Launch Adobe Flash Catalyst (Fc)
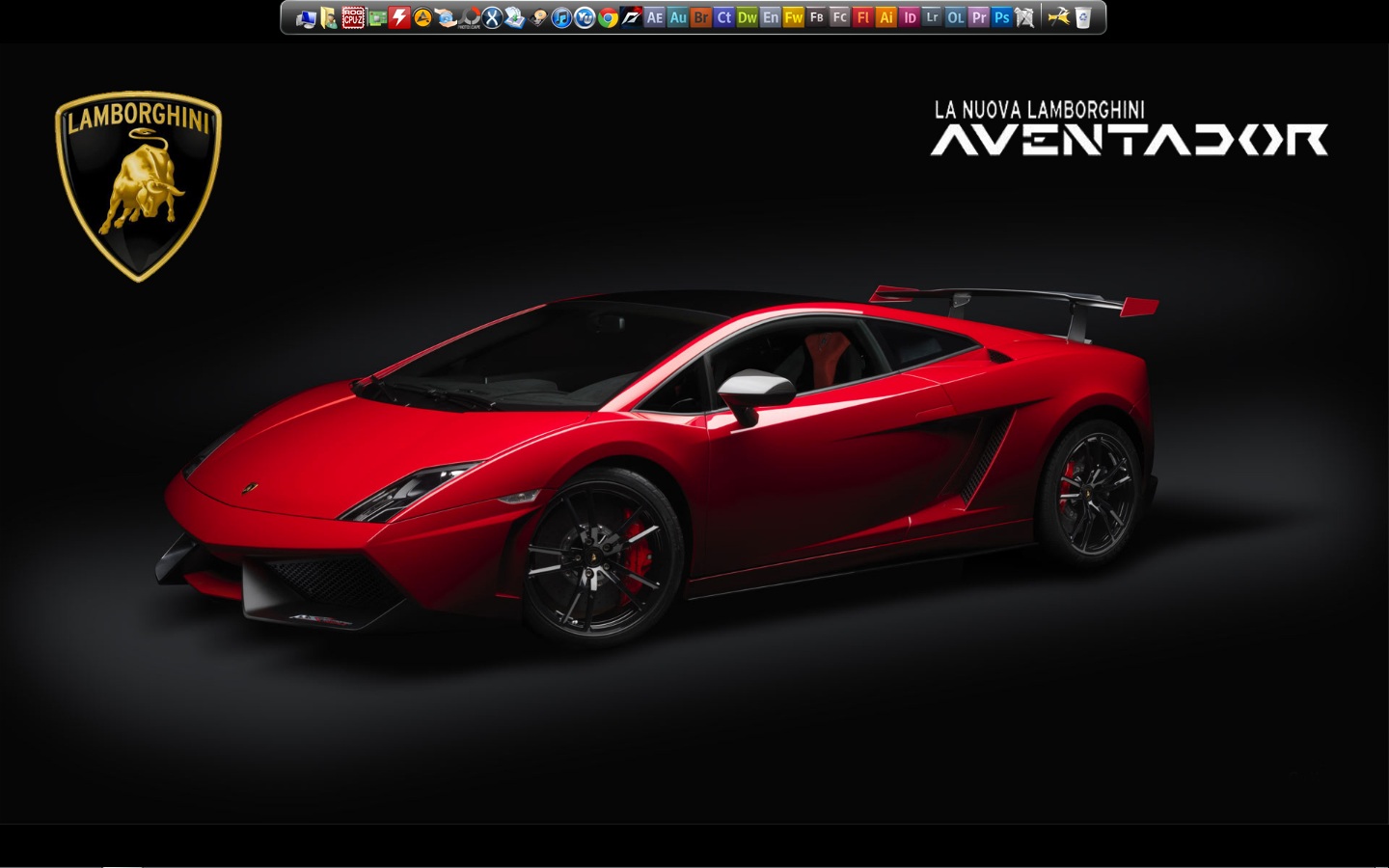 pos(839,17)
